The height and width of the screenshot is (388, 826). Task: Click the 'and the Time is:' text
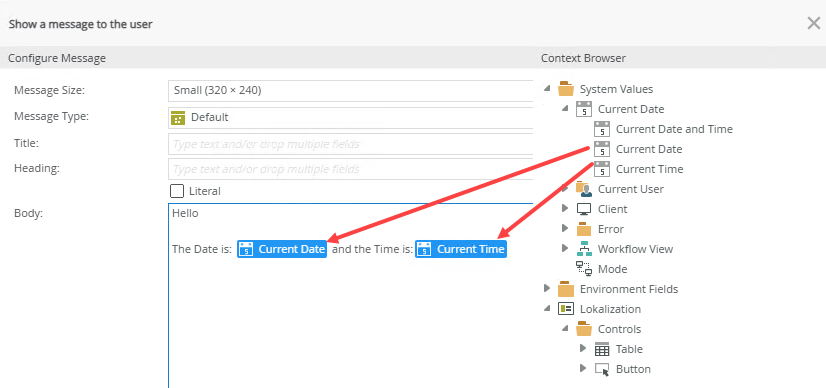tap(372, 249)
